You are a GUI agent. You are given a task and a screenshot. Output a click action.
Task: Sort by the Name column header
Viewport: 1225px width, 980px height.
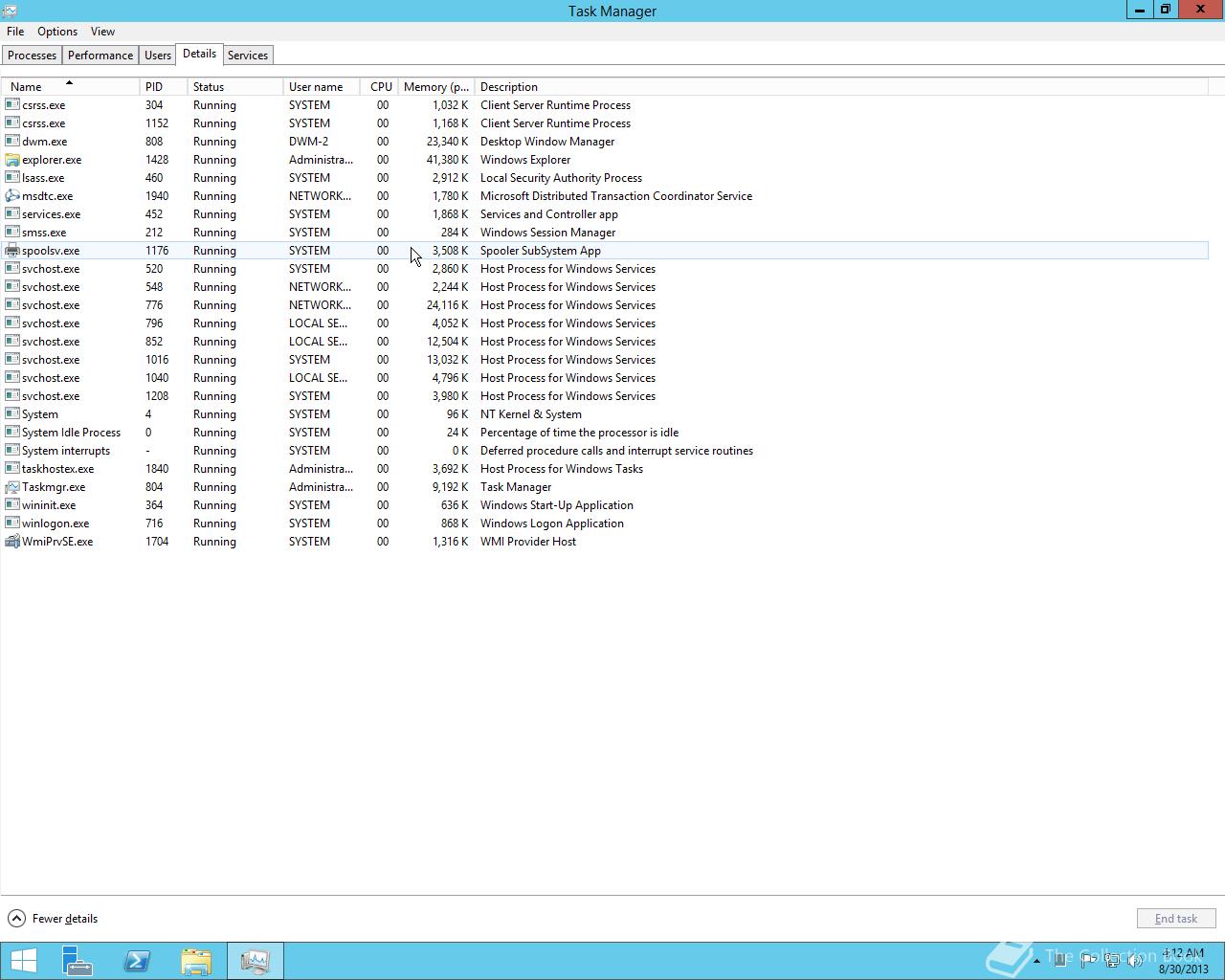coord(72,87)
